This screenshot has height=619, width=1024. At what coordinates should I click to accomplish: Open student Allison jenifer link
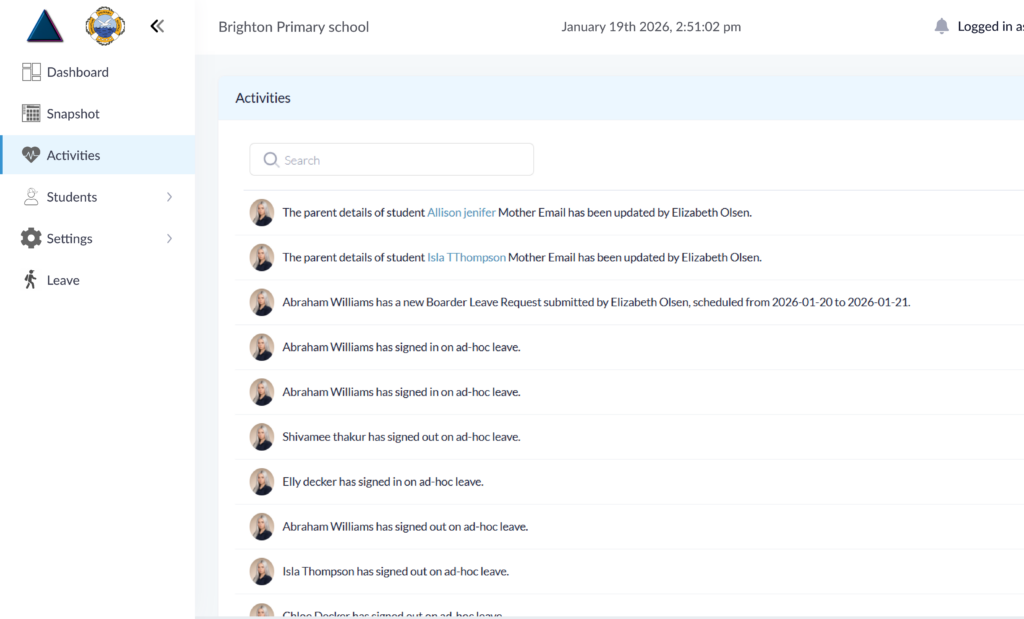[461, 213]
